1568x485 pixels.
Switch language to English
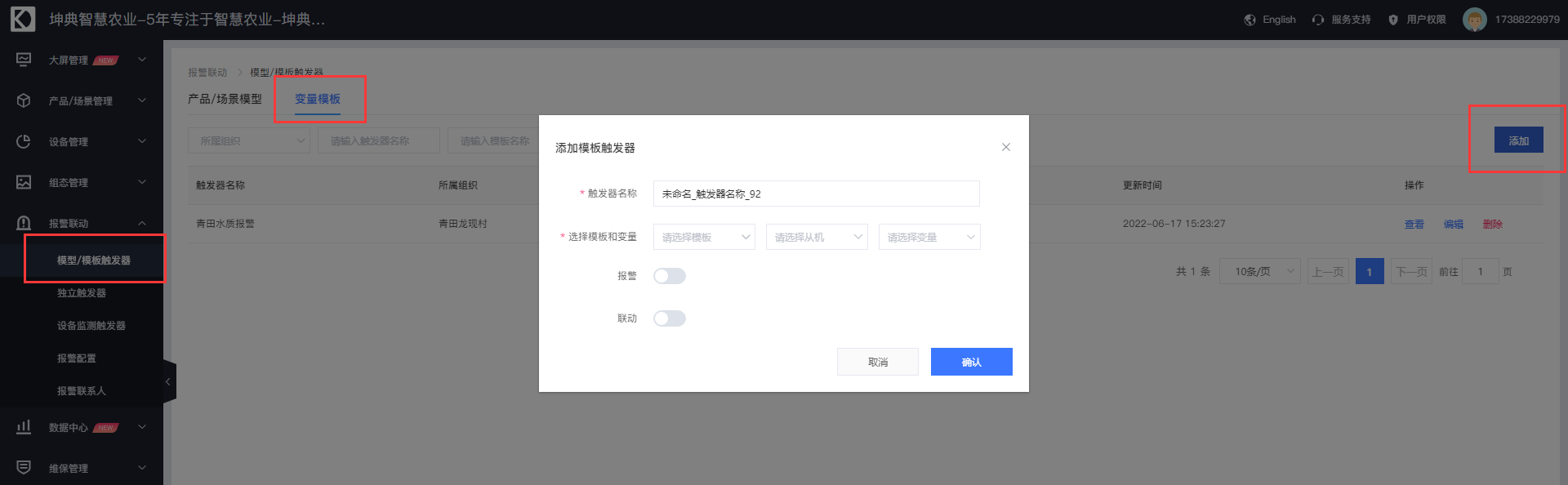coord(1279,20)
